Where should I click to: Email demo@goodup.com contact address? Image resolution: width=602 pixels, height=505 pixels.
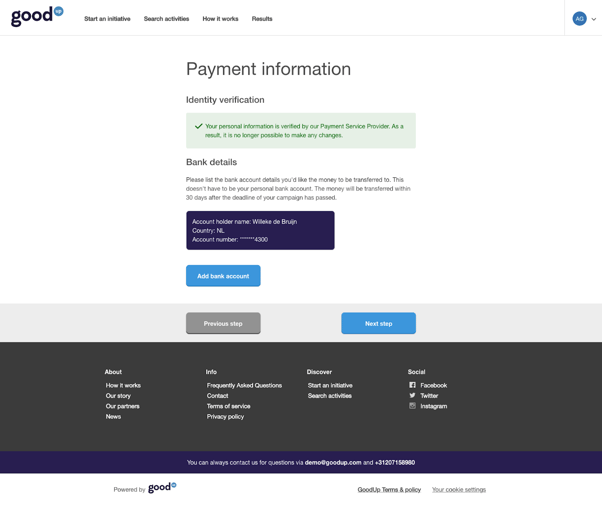click(x=333, y=462)
